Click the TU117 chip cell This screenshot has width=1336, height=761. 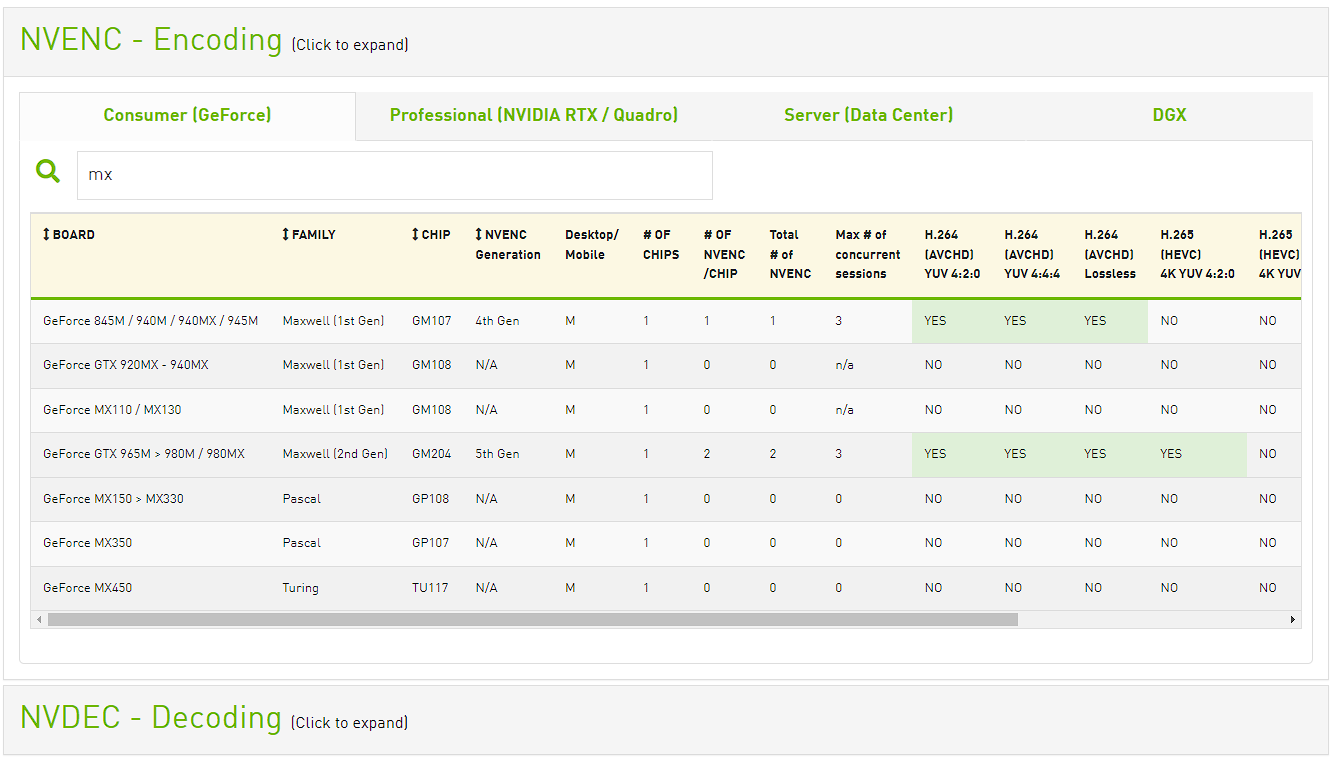pyautogui.click(x=430, y=588)
